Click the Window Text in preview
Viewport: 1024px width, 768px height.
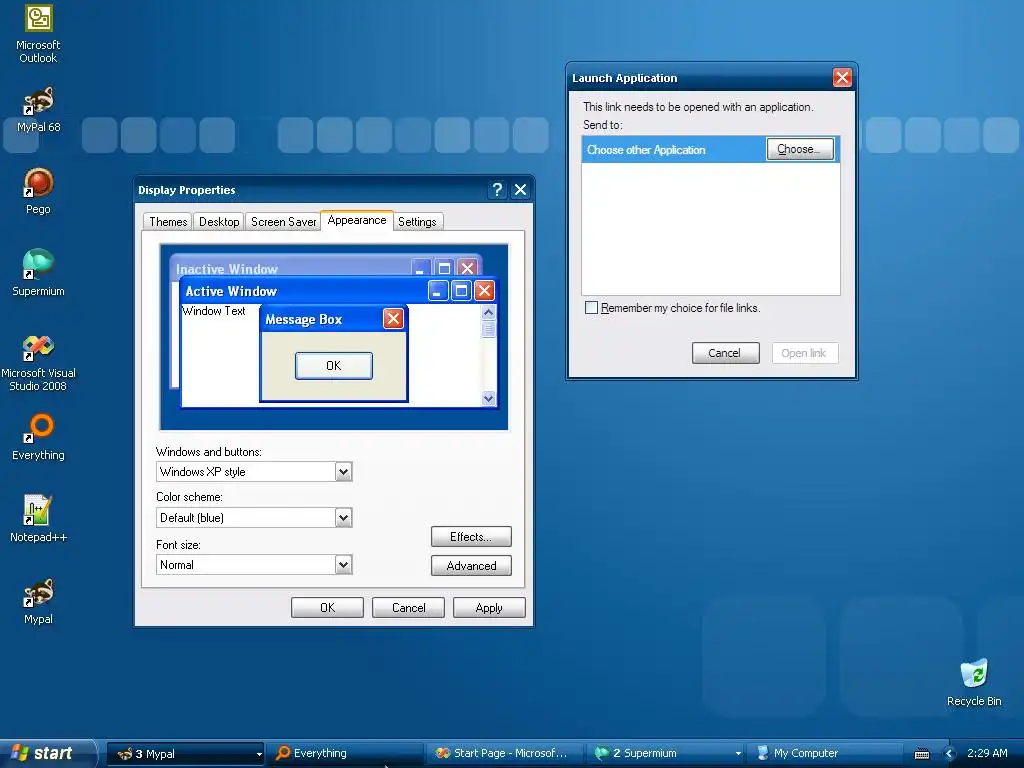(x=214, y=311)
